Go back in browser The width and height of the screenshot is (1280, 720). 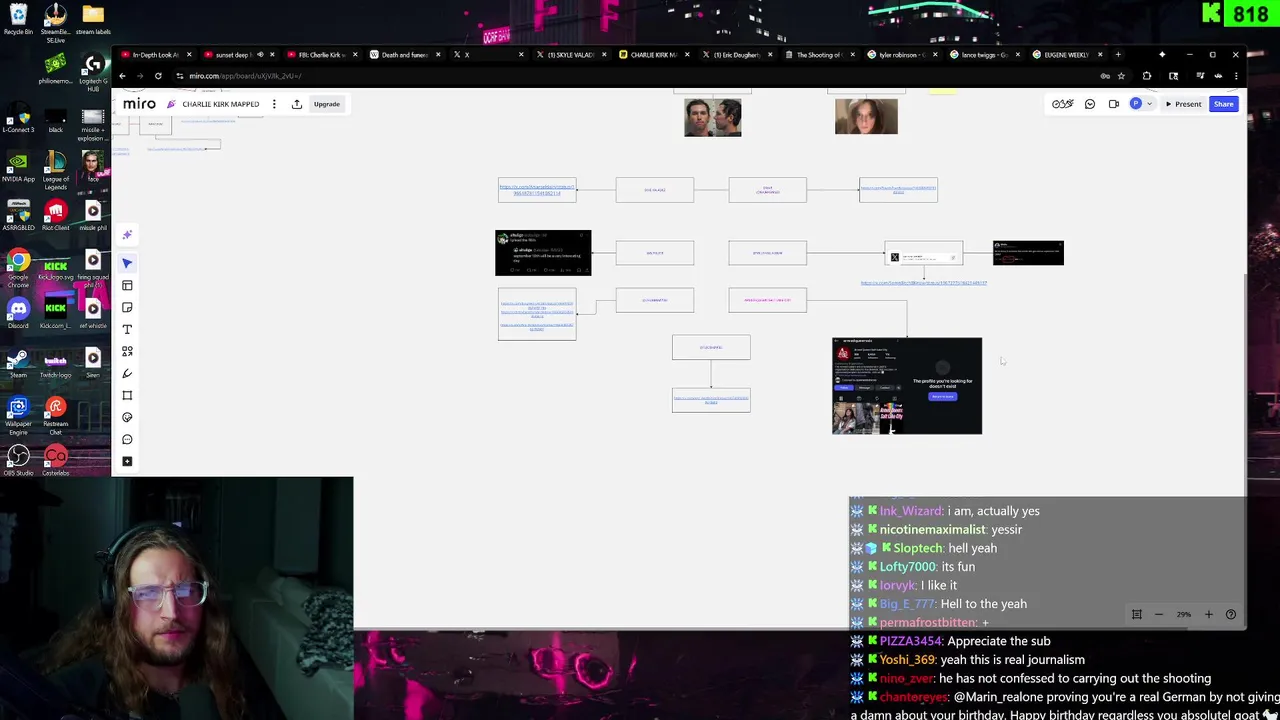point(122,76)
